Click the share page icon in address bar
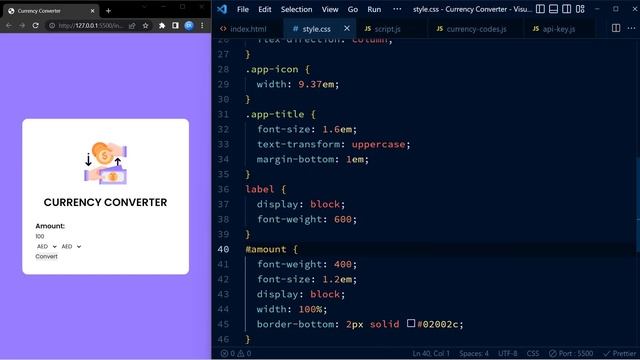The width and height of the screenshot is (640, 360). tap(132, 25)
